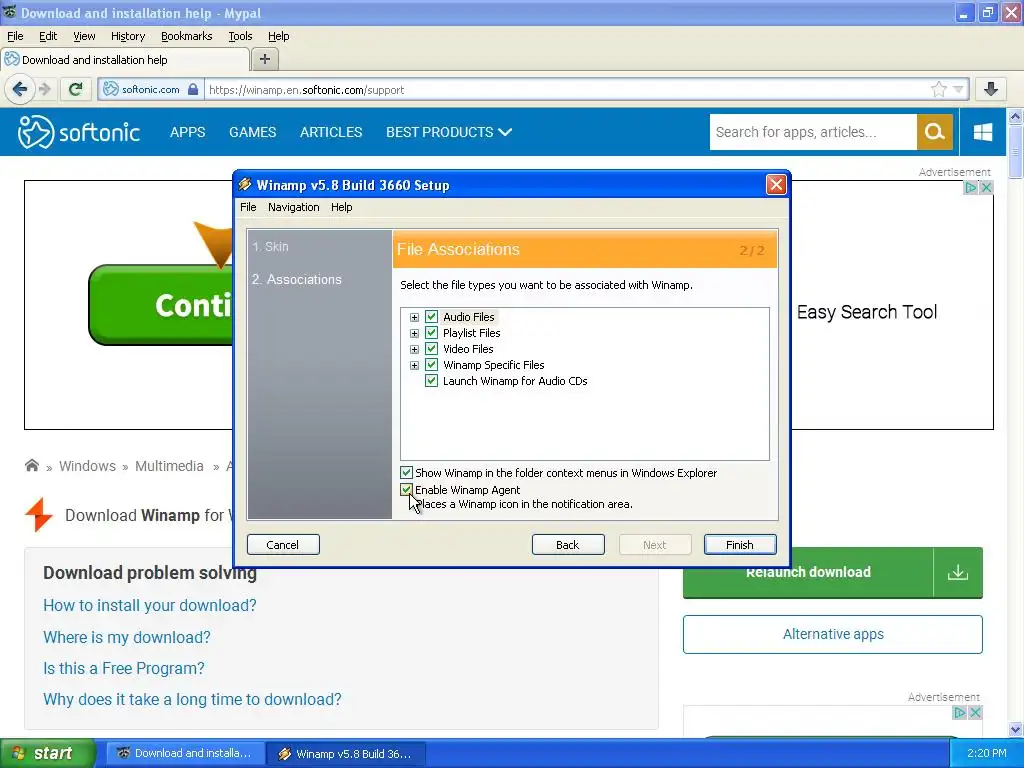The width and height of the screenshot is (1024, 768).
Task: Click the AdChoices icon on top ad
Action: click(971, 187)
